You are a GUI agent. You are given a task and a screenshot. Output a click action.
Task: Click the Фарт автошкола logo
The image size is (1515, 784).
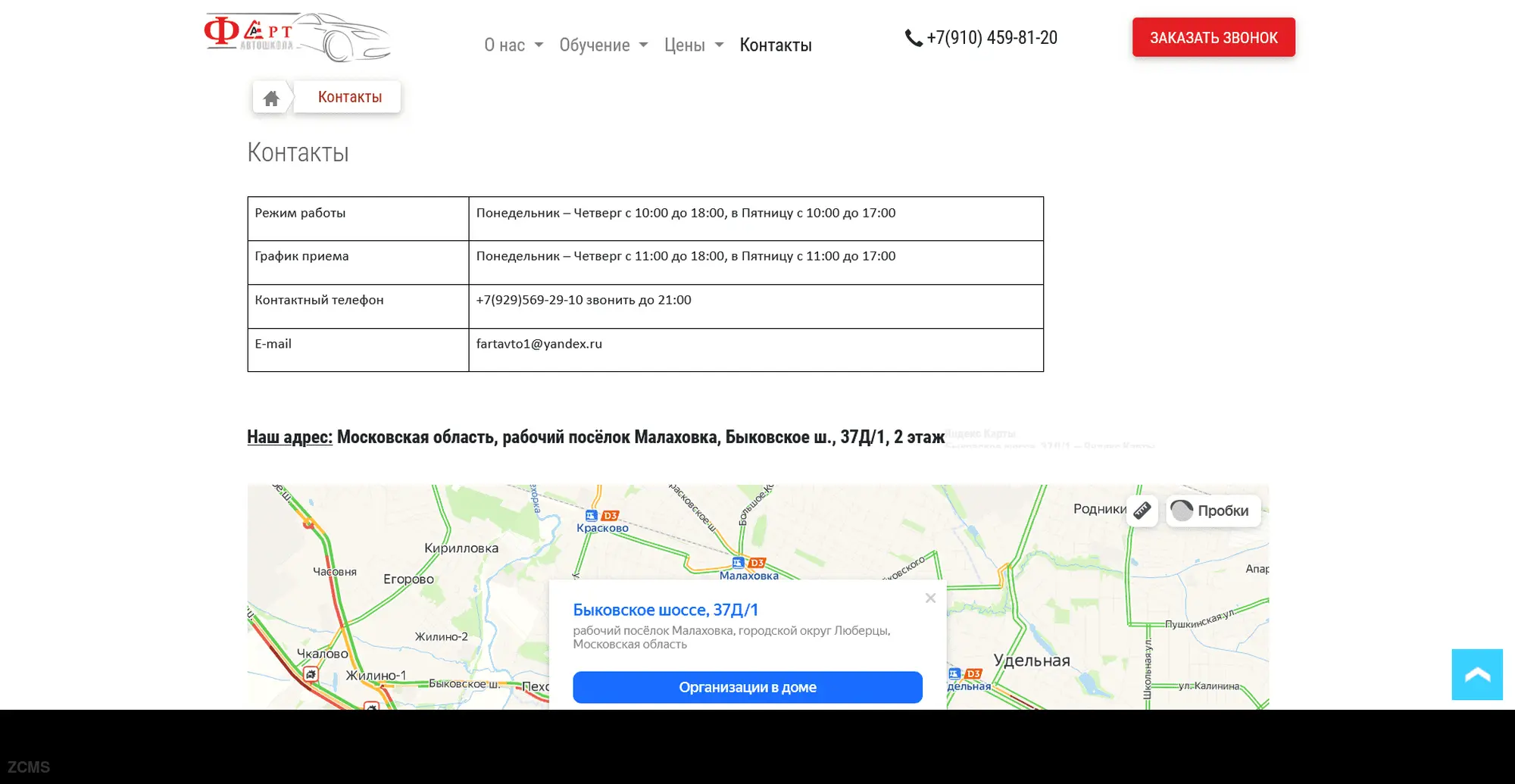point(297,36)
